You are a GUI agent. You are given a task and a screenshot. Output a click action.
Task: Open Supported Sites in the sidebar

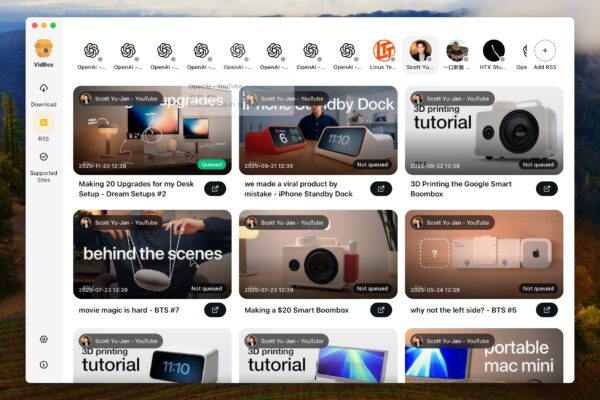coord(43,158)
